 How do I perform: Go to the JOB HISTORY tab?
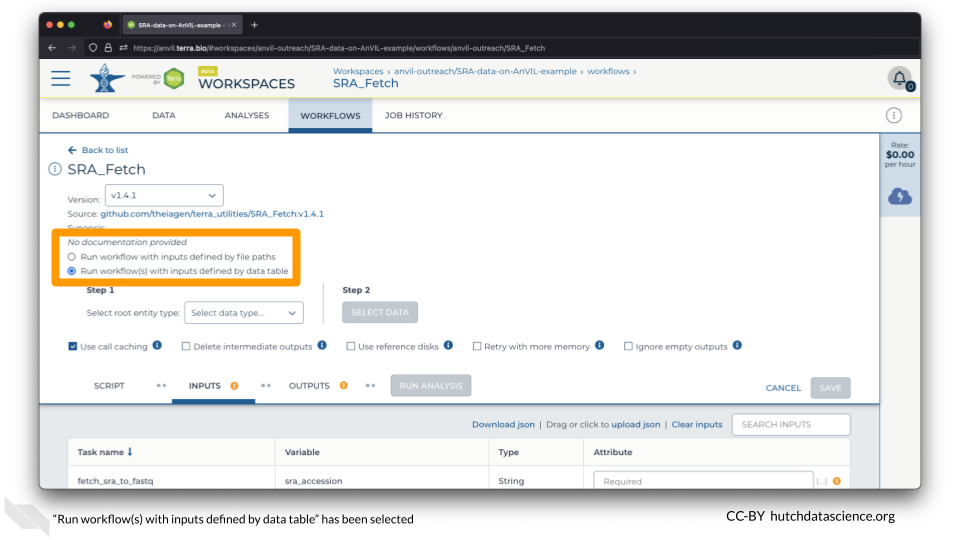(x=413, y=115)
